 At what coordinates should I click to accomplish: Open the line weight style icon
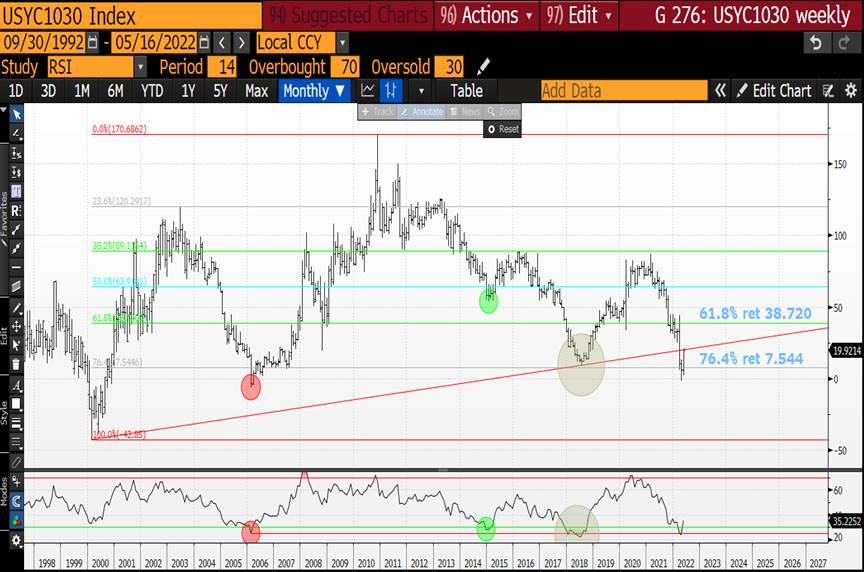coord(17,423)
